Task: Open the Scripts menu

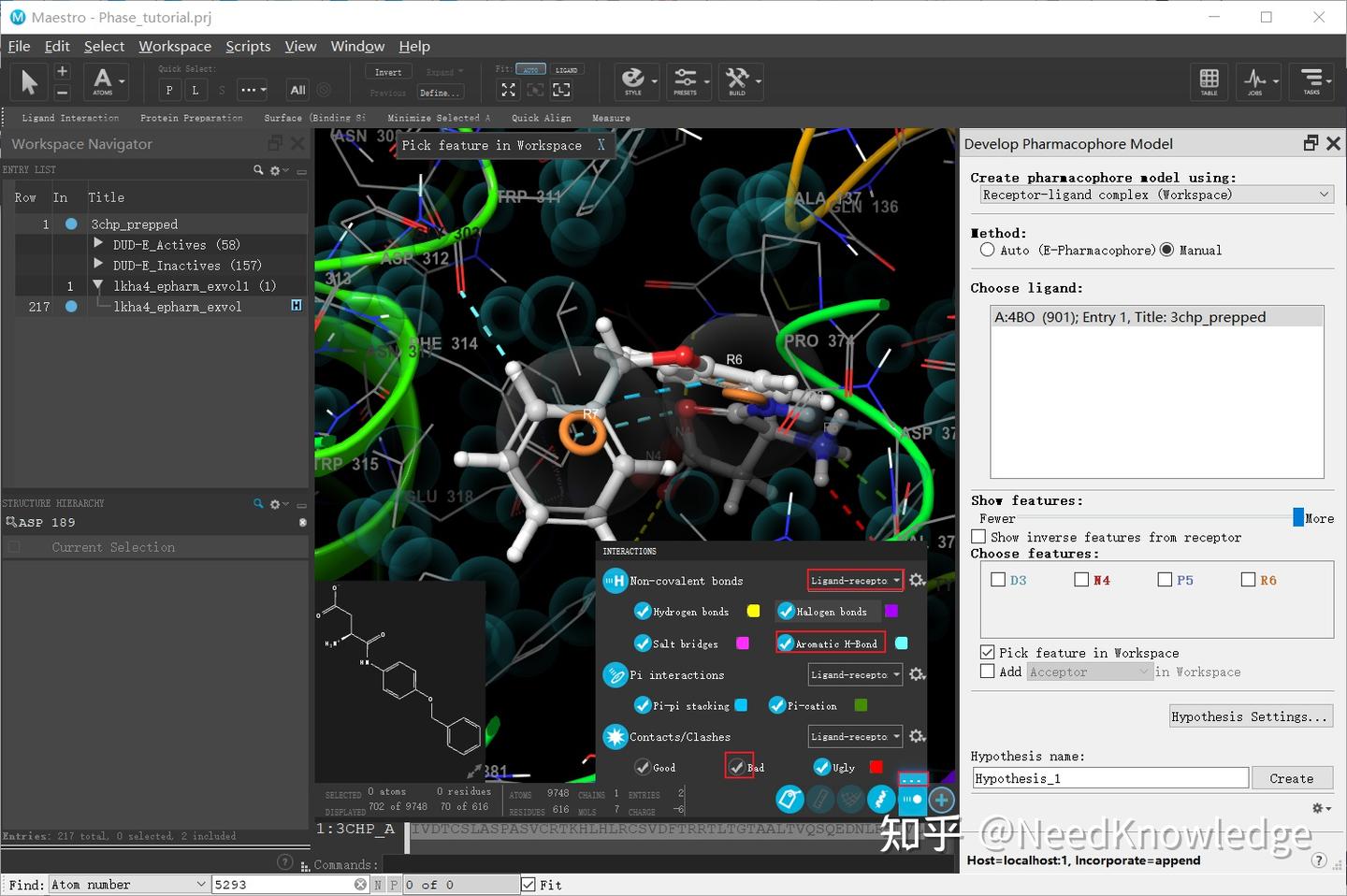Action: pyautogui.click(x=248, y=46)
